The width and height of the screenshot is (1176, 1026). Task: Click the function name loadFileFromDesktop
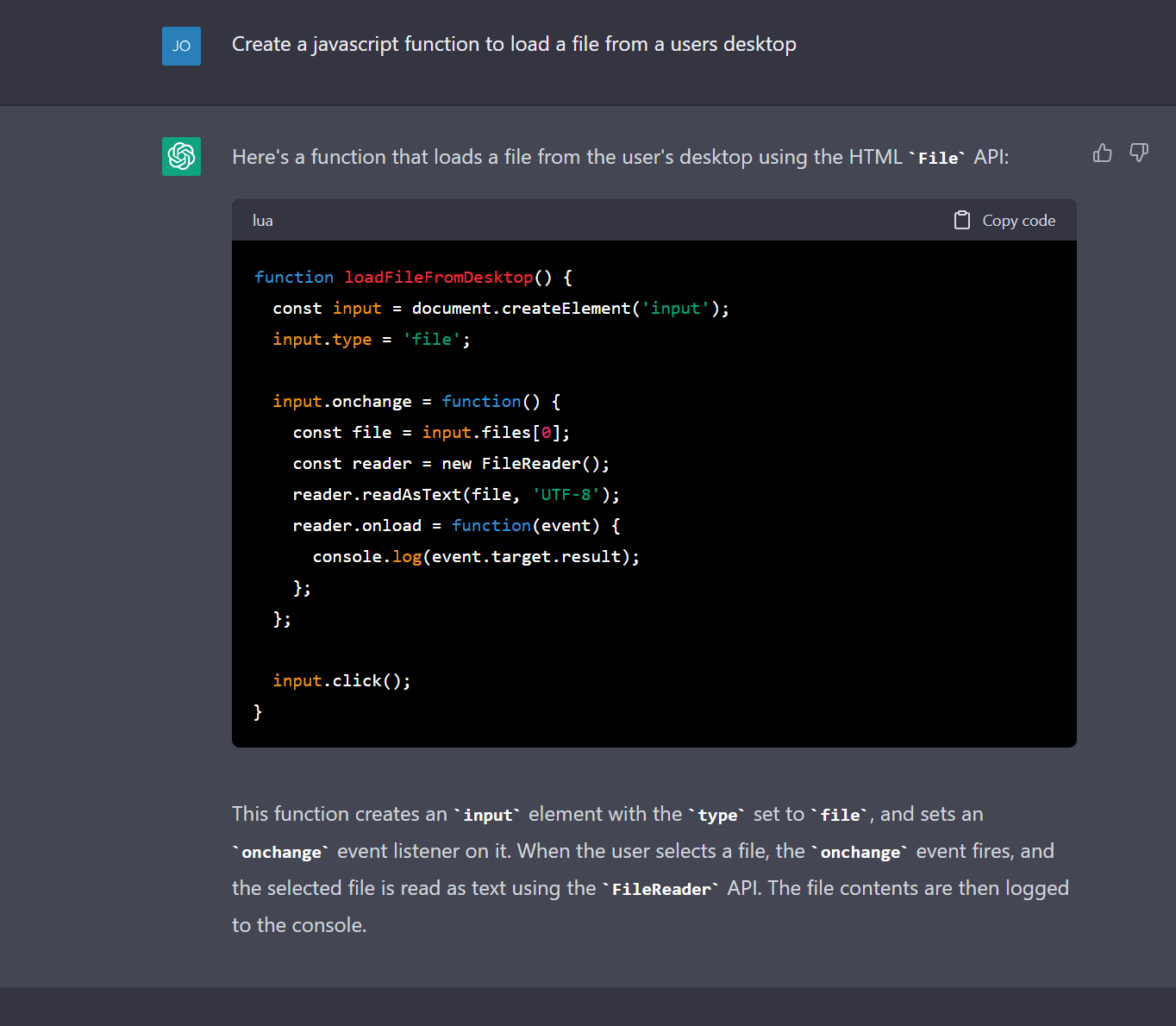[x=438, y=277]
